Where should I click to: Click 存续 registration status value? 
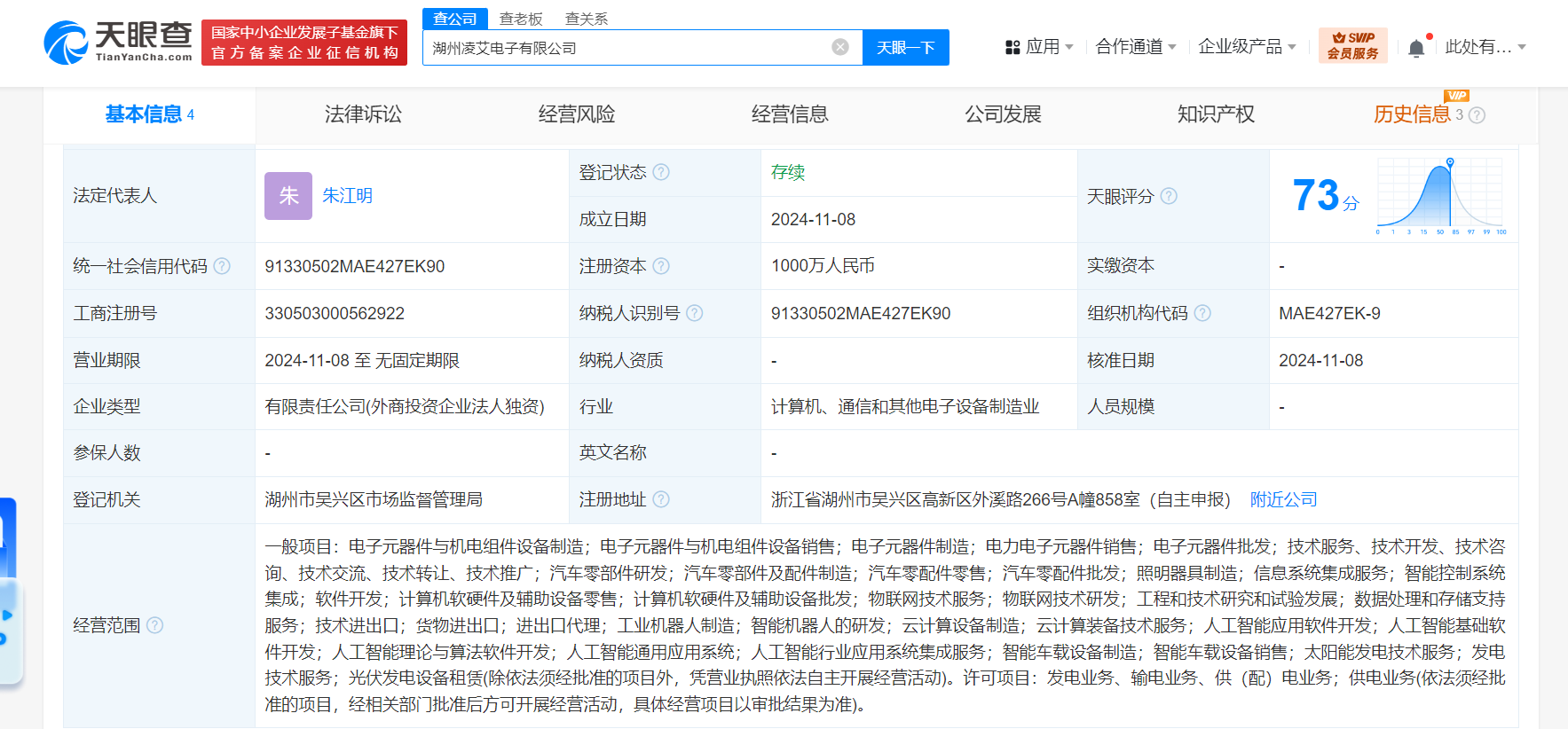click(x=787, y=172)
